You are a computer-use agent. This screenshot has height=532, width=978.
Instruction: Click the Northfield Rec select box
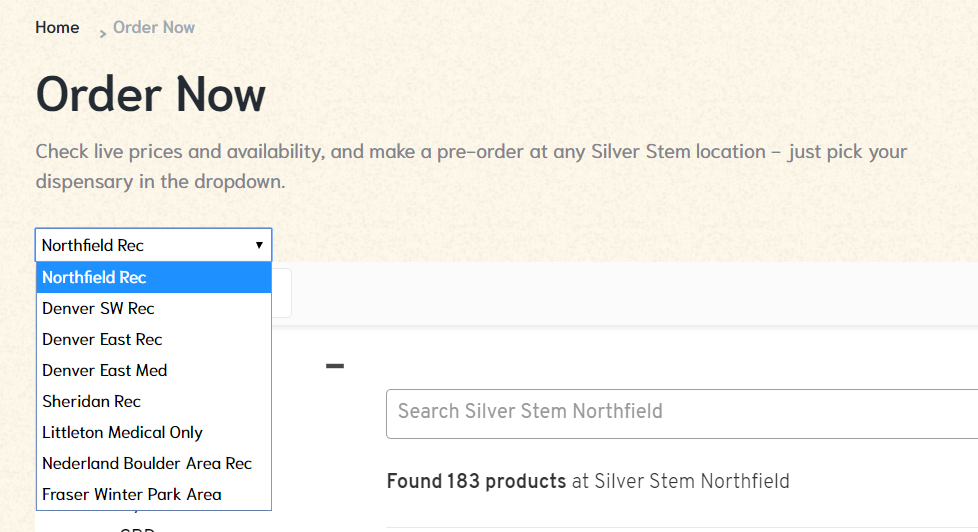point(153,245)
